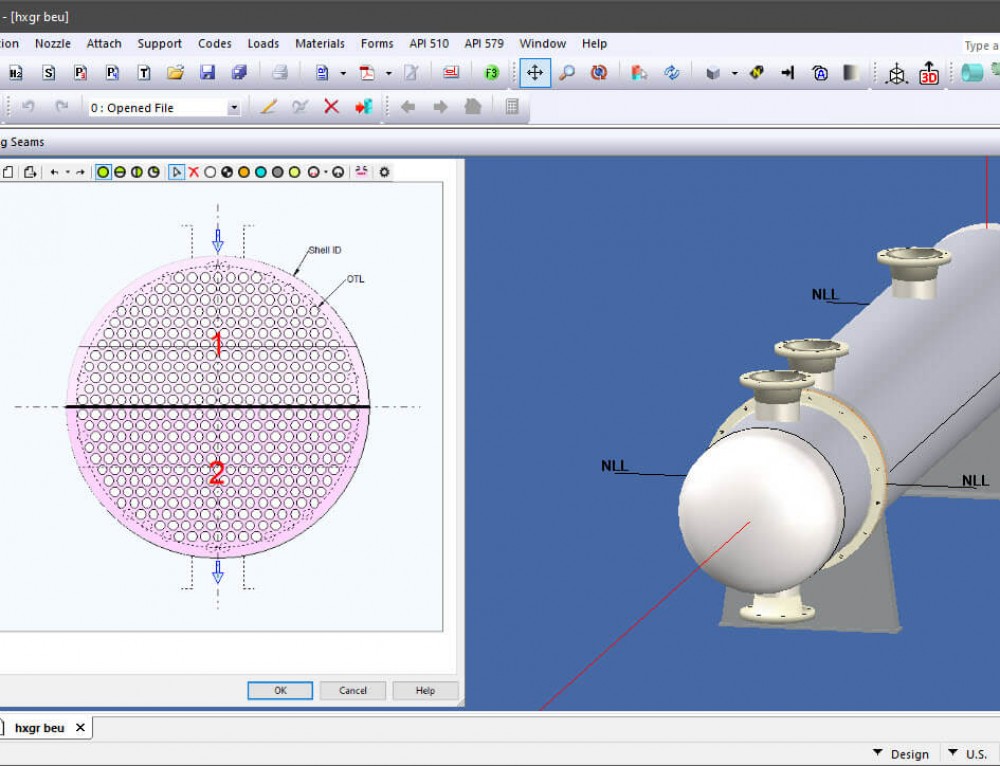The width and height of the screenshot is (1000, 766).
Task: Pick the orange tube color swatch
Action: (x=245, y=172)
